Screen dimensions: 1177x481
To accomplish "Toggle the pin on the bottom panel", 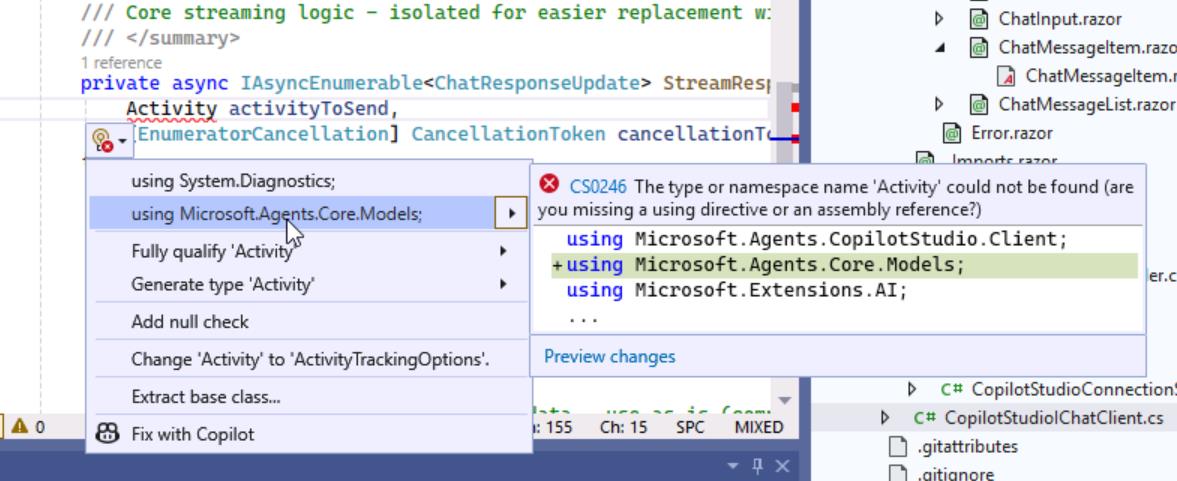I will [x=757, y=466].
